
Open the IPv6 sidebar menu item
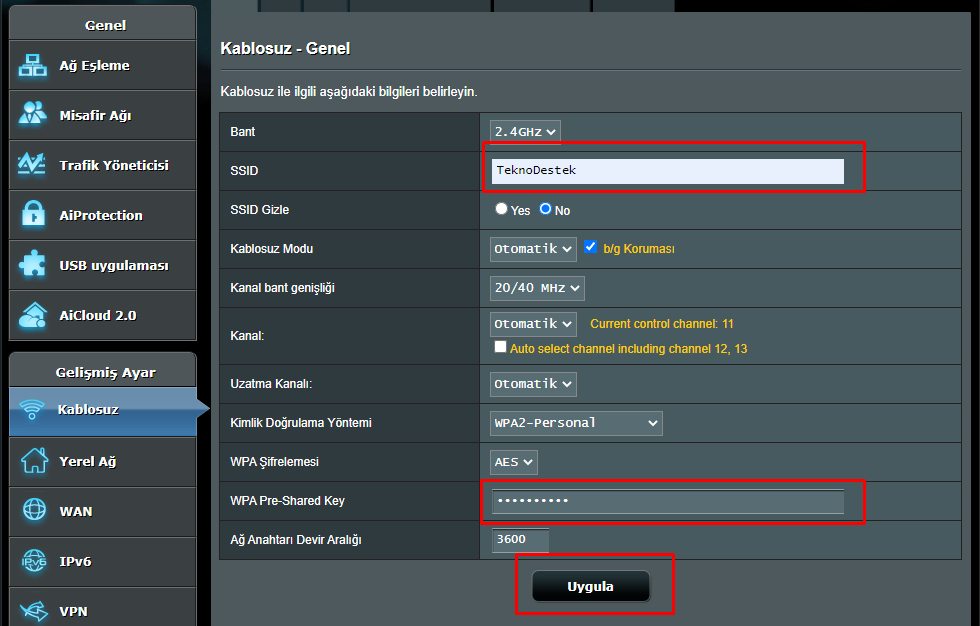(75, 561)
